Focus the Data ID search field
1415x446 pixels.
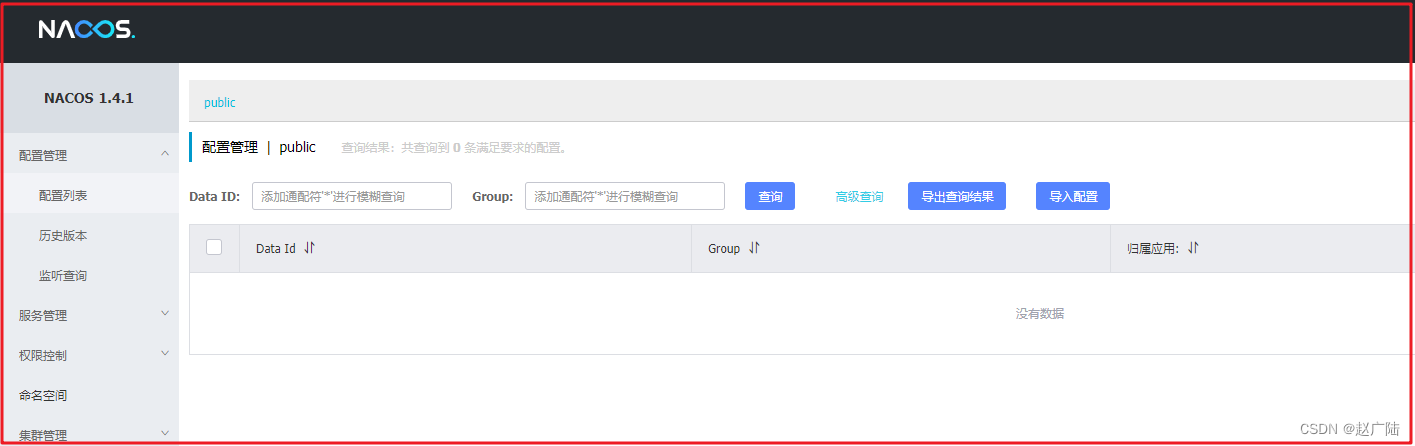(x=352, y=196)
